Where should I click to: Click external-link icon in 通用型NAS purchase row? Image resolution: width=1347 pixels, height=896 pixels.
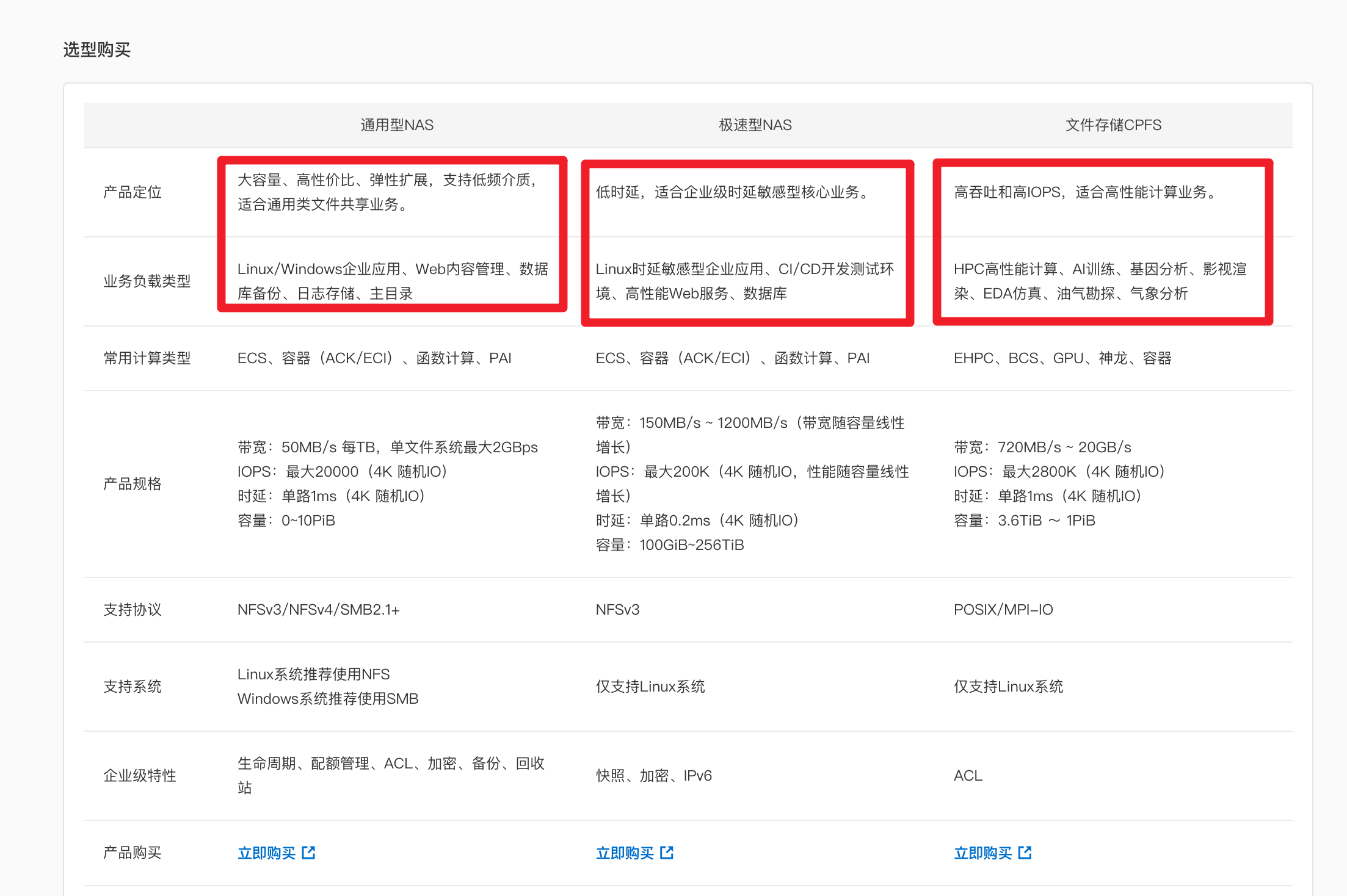[x=309, y=853]
